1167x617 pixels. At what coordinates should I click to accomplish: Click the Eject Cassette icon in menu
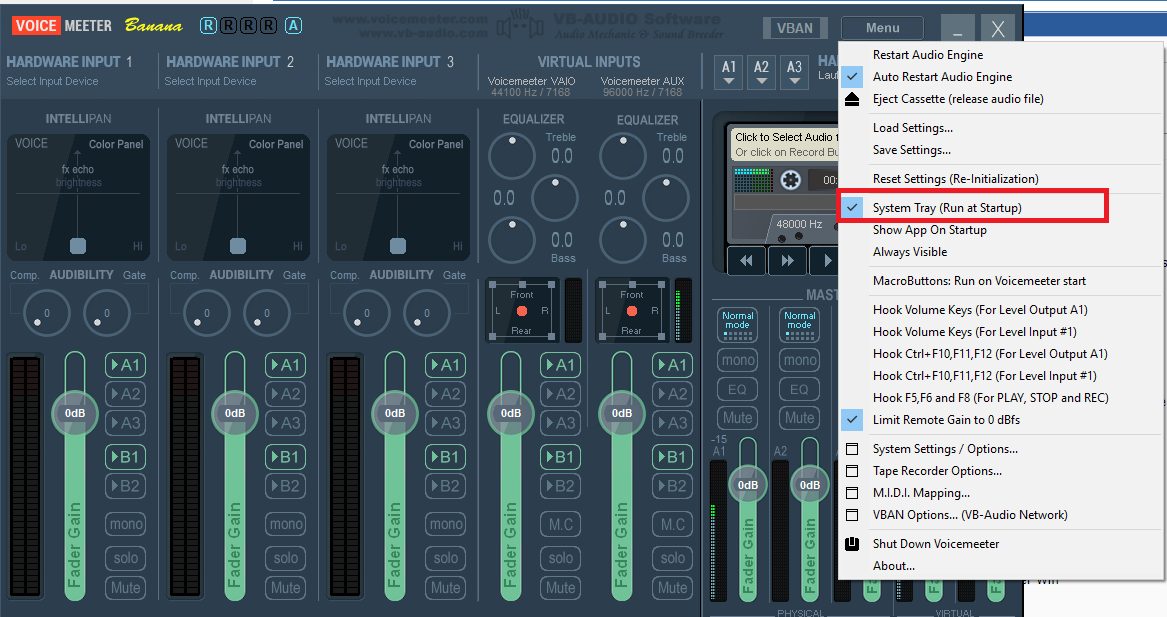point(852,99)
